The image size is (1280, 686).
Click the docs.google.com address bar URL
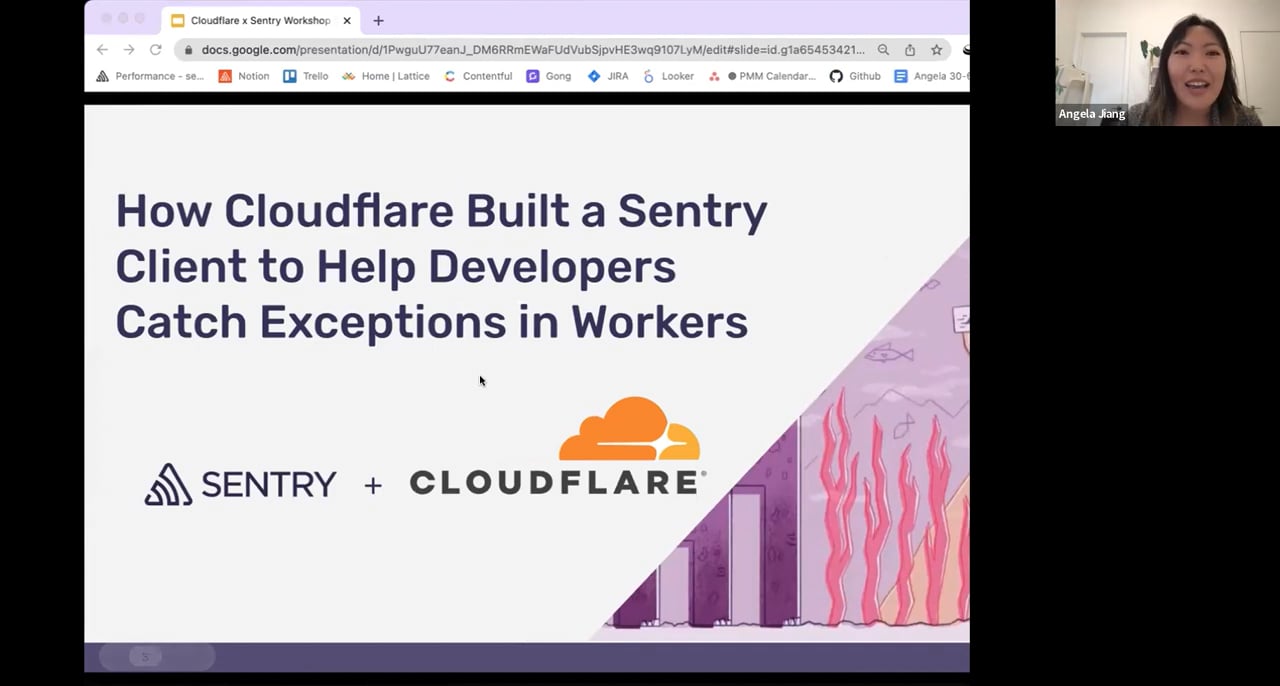pos(533,49)
